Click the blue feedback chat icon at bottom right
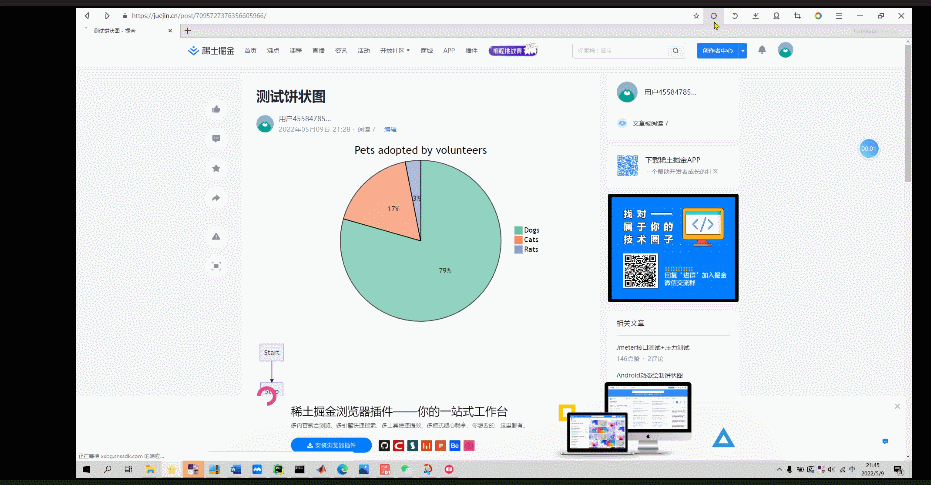Image resolution: width=931 pixels, height=485 pixels. (885, 442)
